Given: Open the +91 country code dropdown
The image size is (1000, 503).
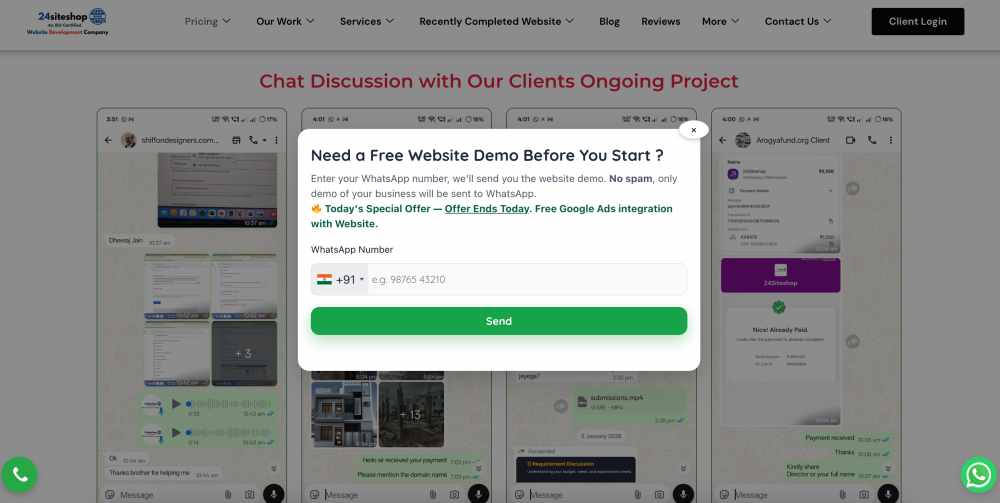Looking at the screenshot, I should [340, 279].
